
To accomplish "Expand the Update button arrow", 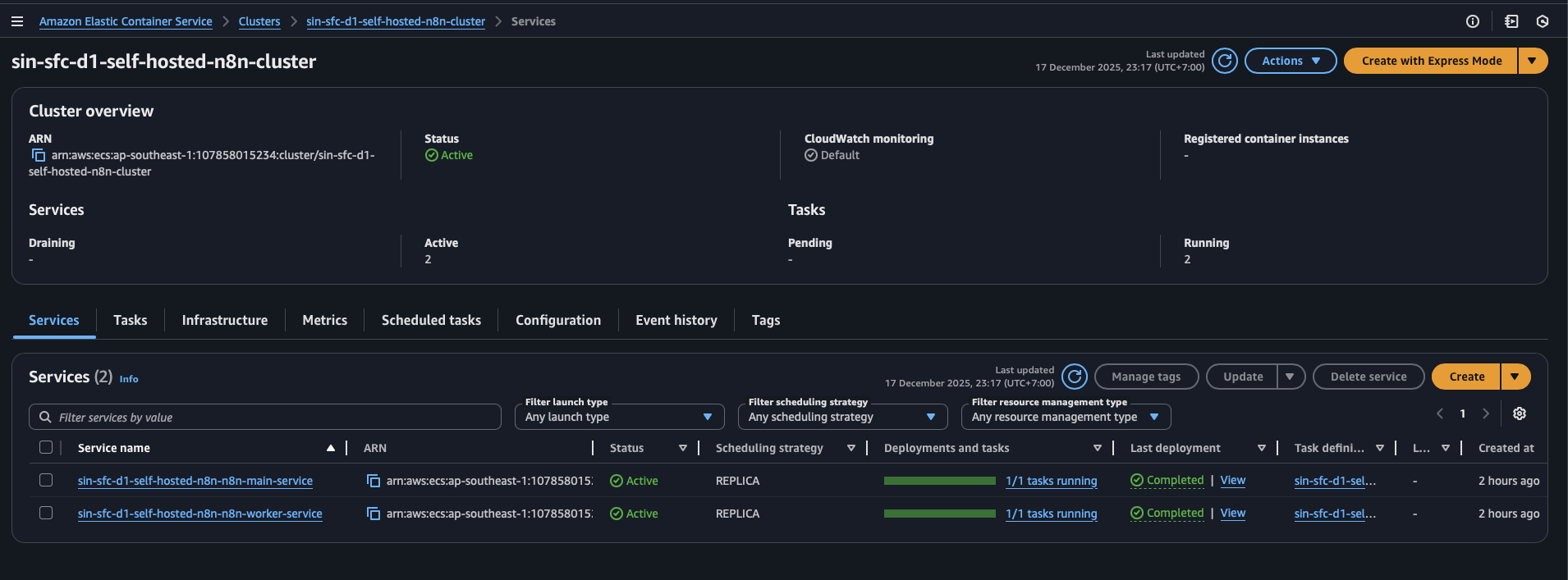I will (x=1291, y=377).
